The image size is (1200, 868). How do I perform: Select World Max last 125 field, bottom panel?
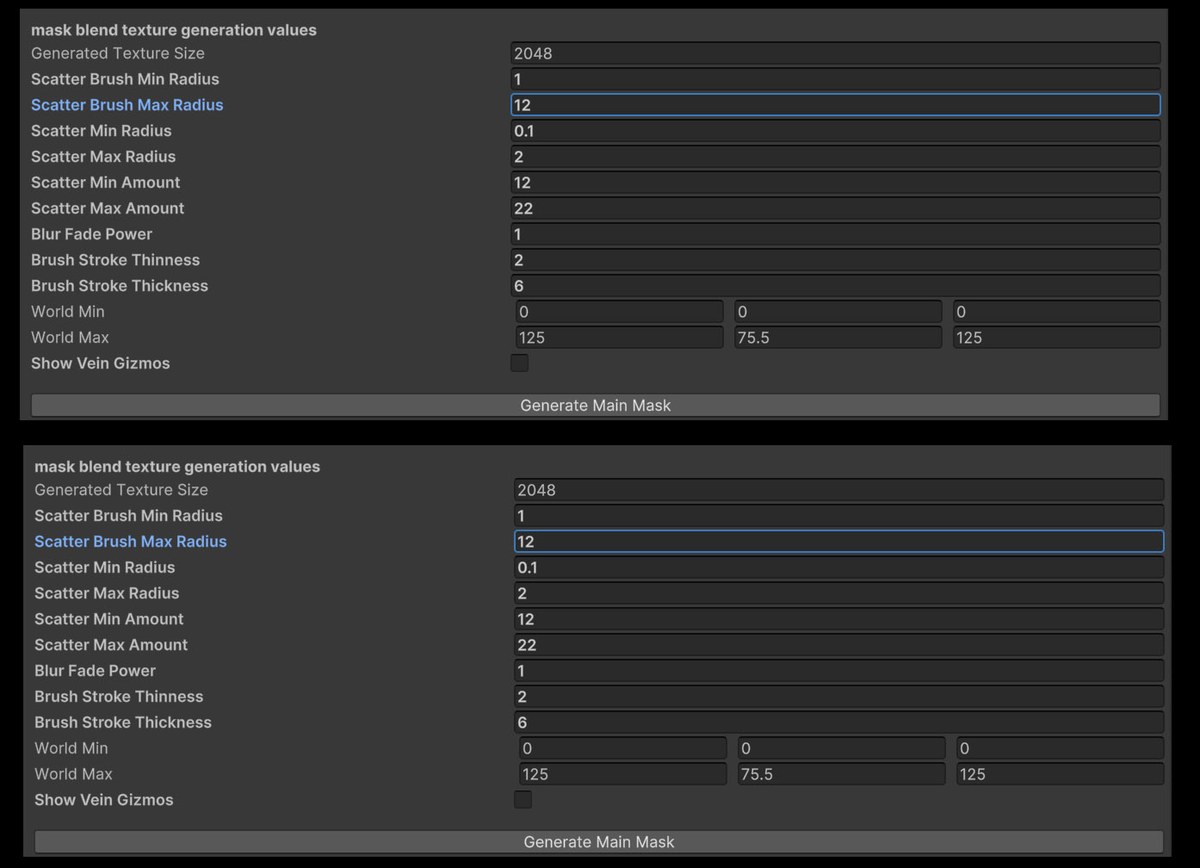(x=1060, y=774)
